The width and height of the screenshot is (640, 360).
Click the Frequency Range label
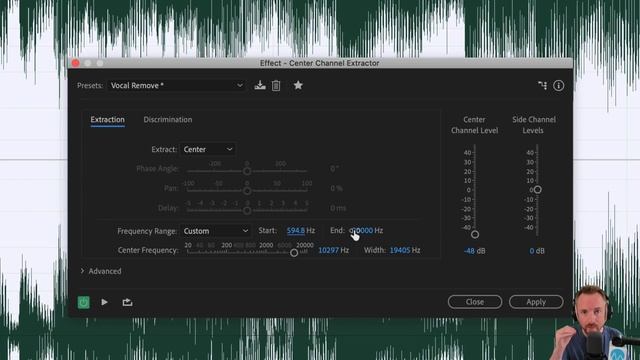pos(147,231)
